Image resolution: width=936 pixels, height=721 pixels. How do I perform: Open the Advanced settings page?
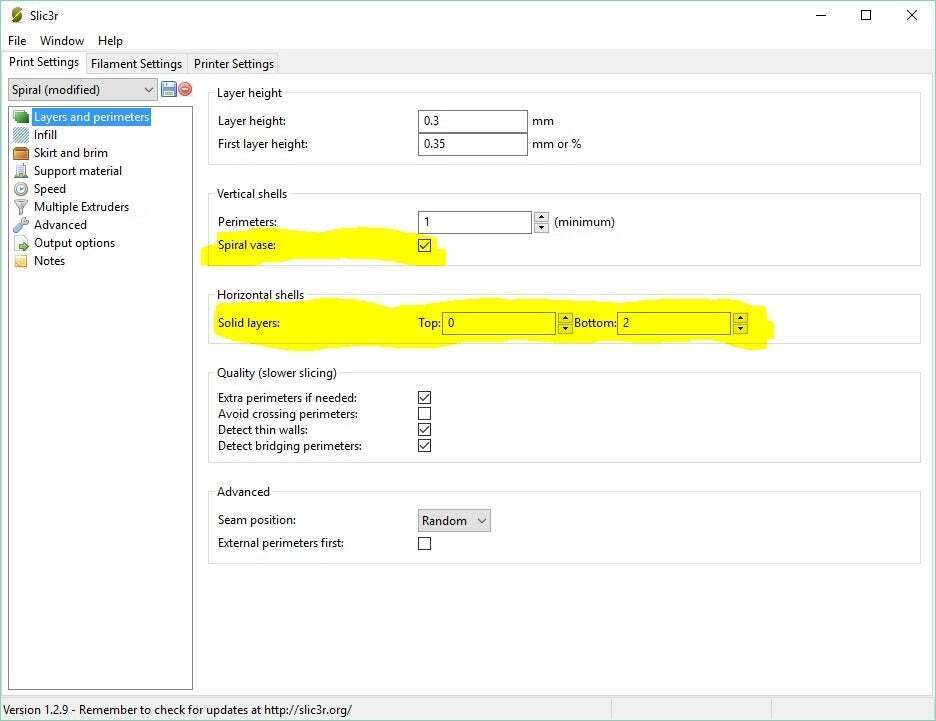(60, 225)
